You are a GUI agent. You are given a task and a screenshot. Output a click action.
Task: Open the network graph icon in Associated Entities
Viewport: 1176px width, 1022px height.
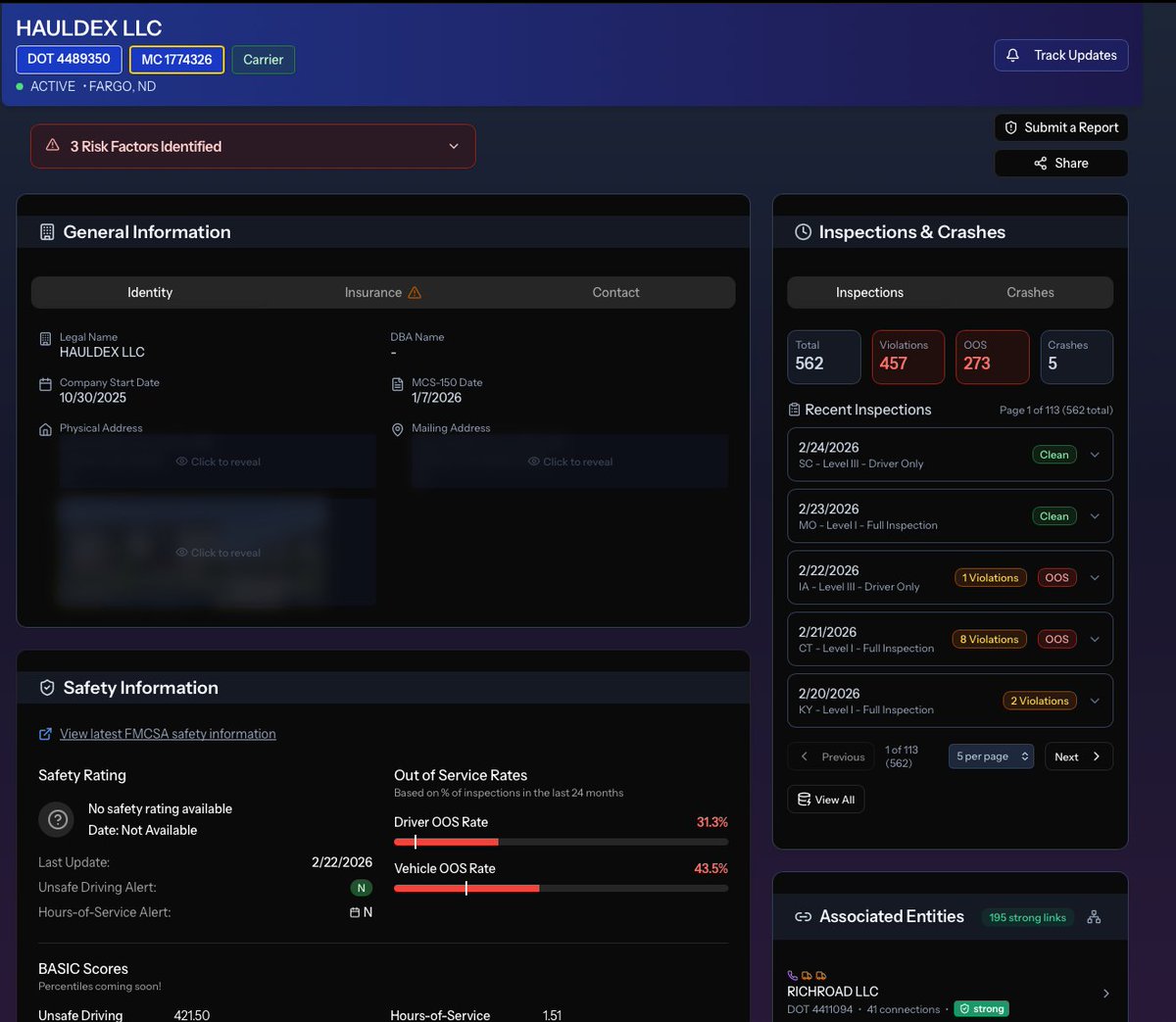(x=1094, y=917)
